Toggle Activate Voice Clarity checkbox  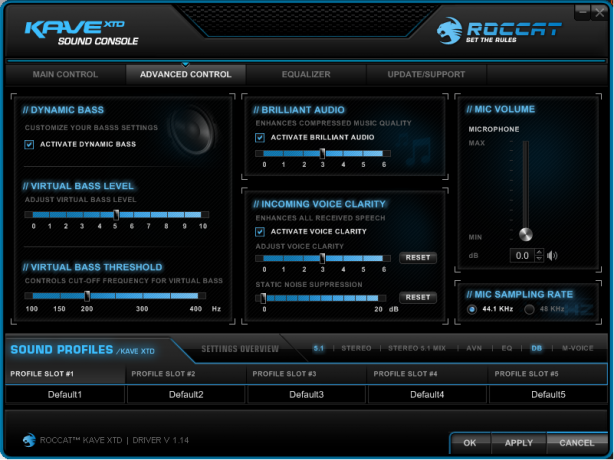pyautogui.click(x=260, y=232)
